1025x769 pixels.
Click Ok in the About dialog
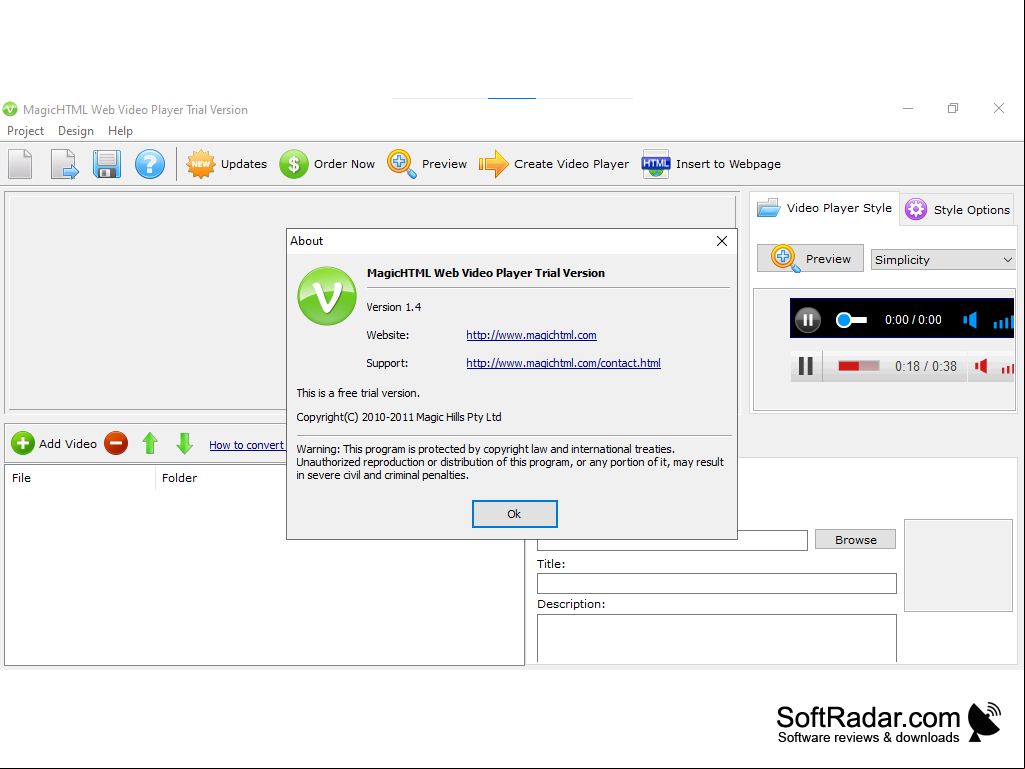point(514,514)
